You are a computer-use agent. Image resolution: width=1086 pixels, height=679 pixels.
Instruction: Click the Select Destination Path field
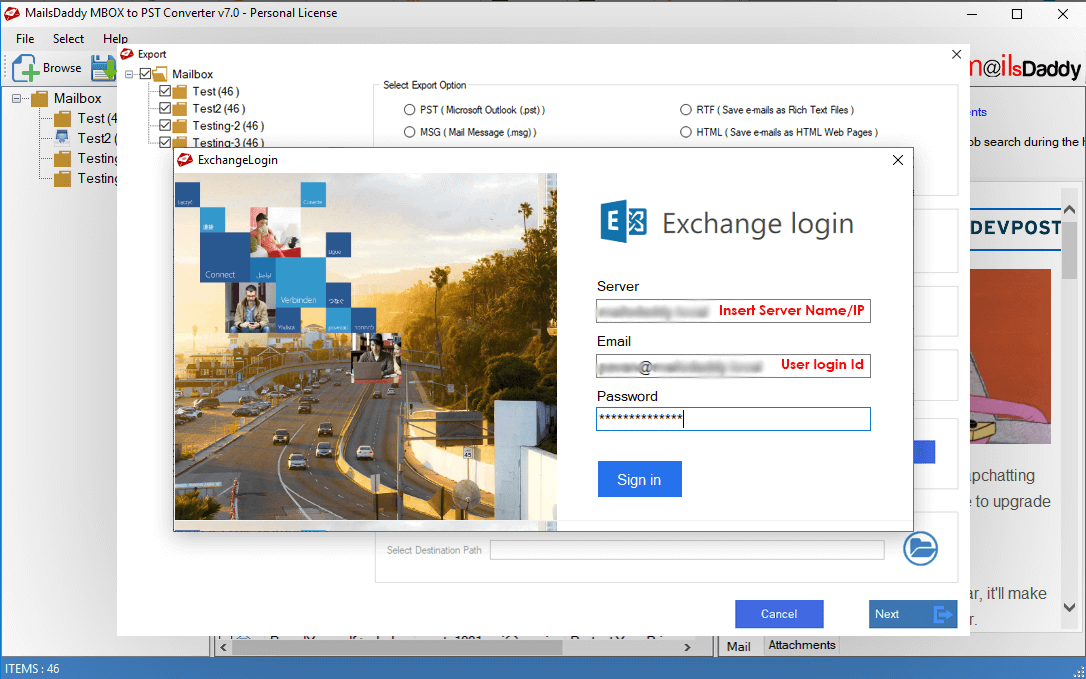[x=687, y=550]
